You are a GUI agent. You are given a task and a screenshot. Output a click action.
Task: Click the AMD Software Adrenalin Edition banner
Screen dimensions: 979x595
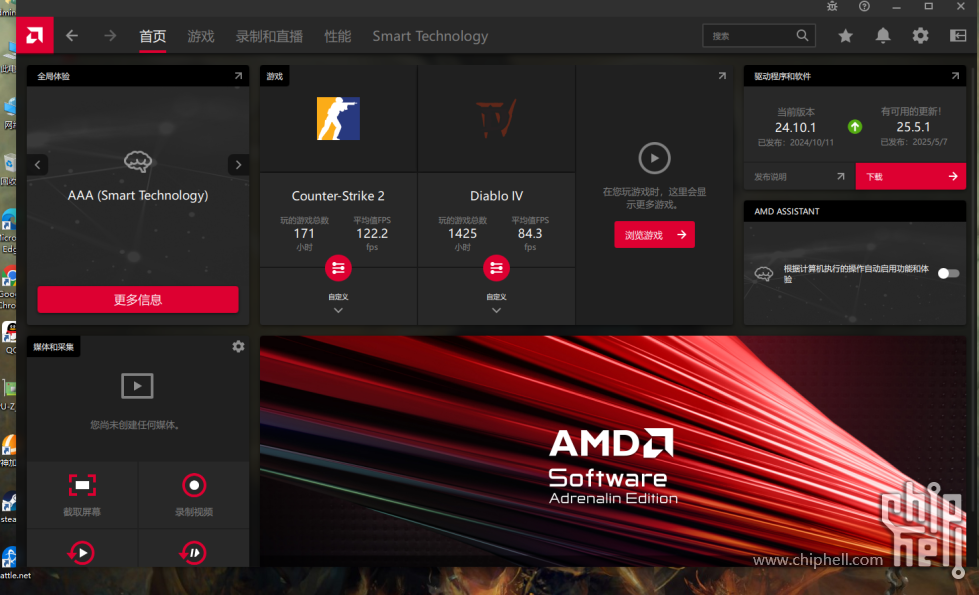click(613, 451)
